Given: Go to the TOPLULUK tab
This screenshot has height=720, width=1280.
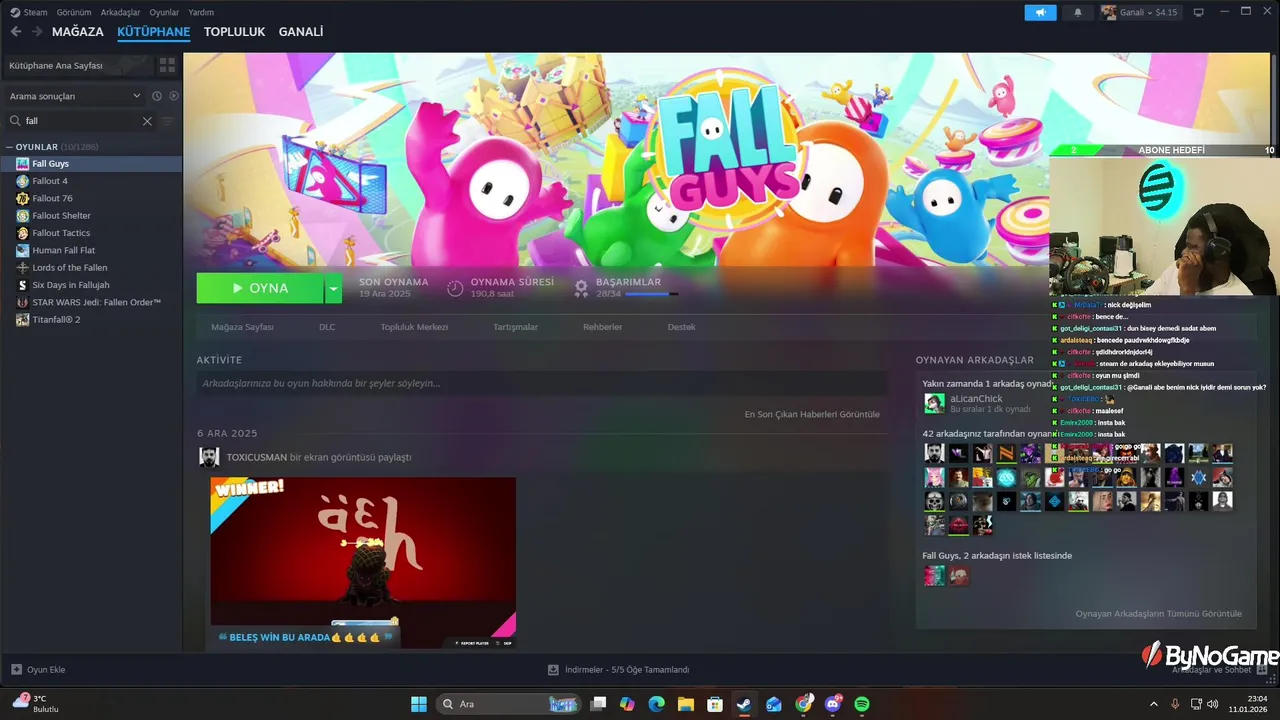Looking at the screenshot, I should click(234, 32).
